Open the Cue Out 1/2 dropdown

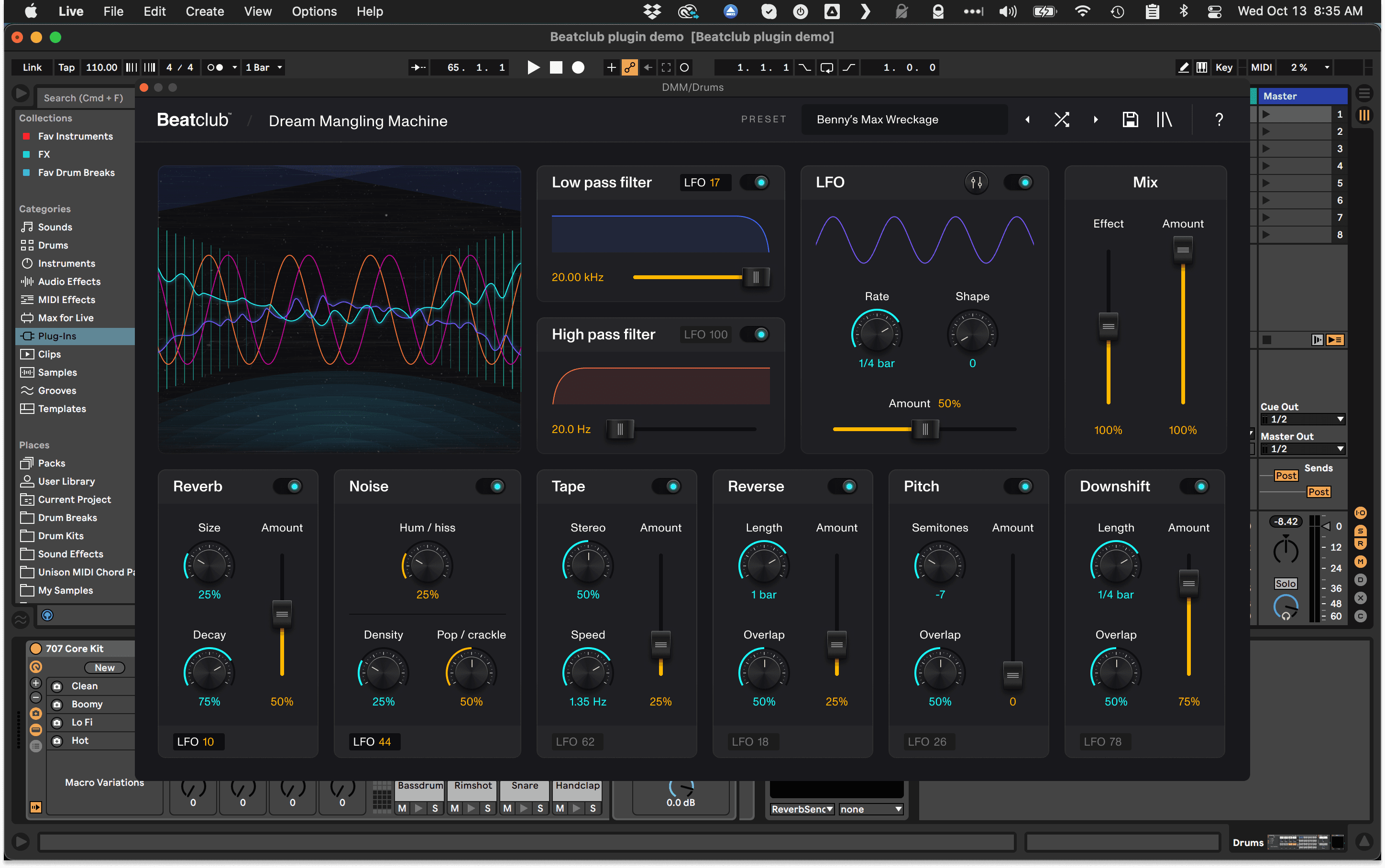point(1303,419)
